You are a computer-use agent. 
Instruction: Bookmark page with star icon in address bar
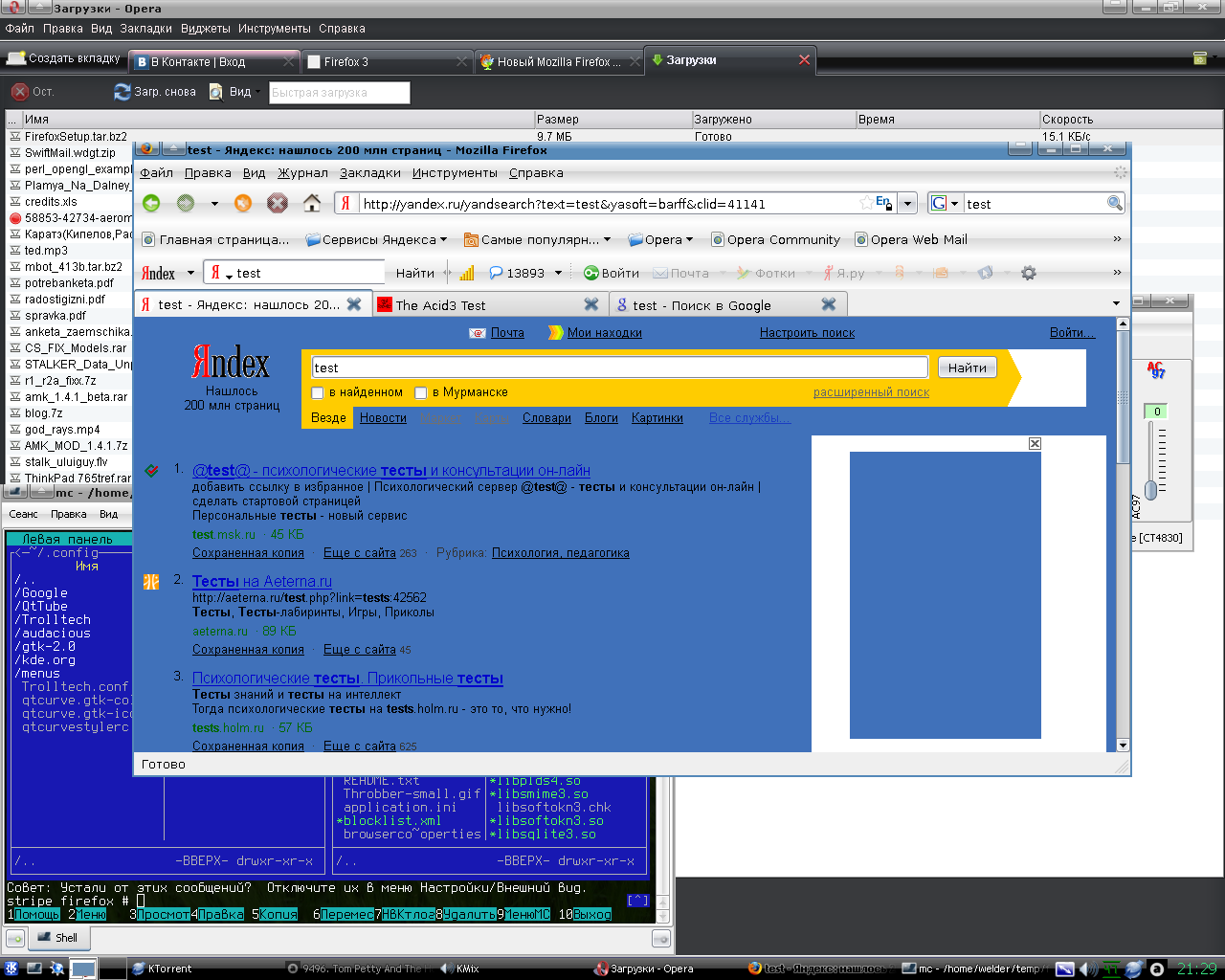click(866, 203)
